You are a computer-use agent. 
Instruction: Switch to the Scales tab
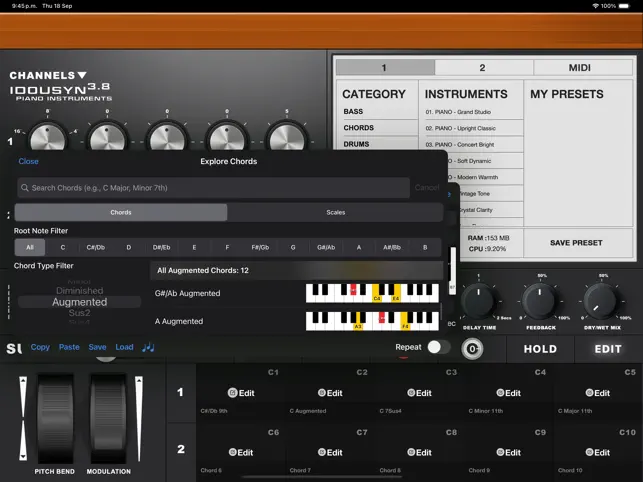pos(335,212)
